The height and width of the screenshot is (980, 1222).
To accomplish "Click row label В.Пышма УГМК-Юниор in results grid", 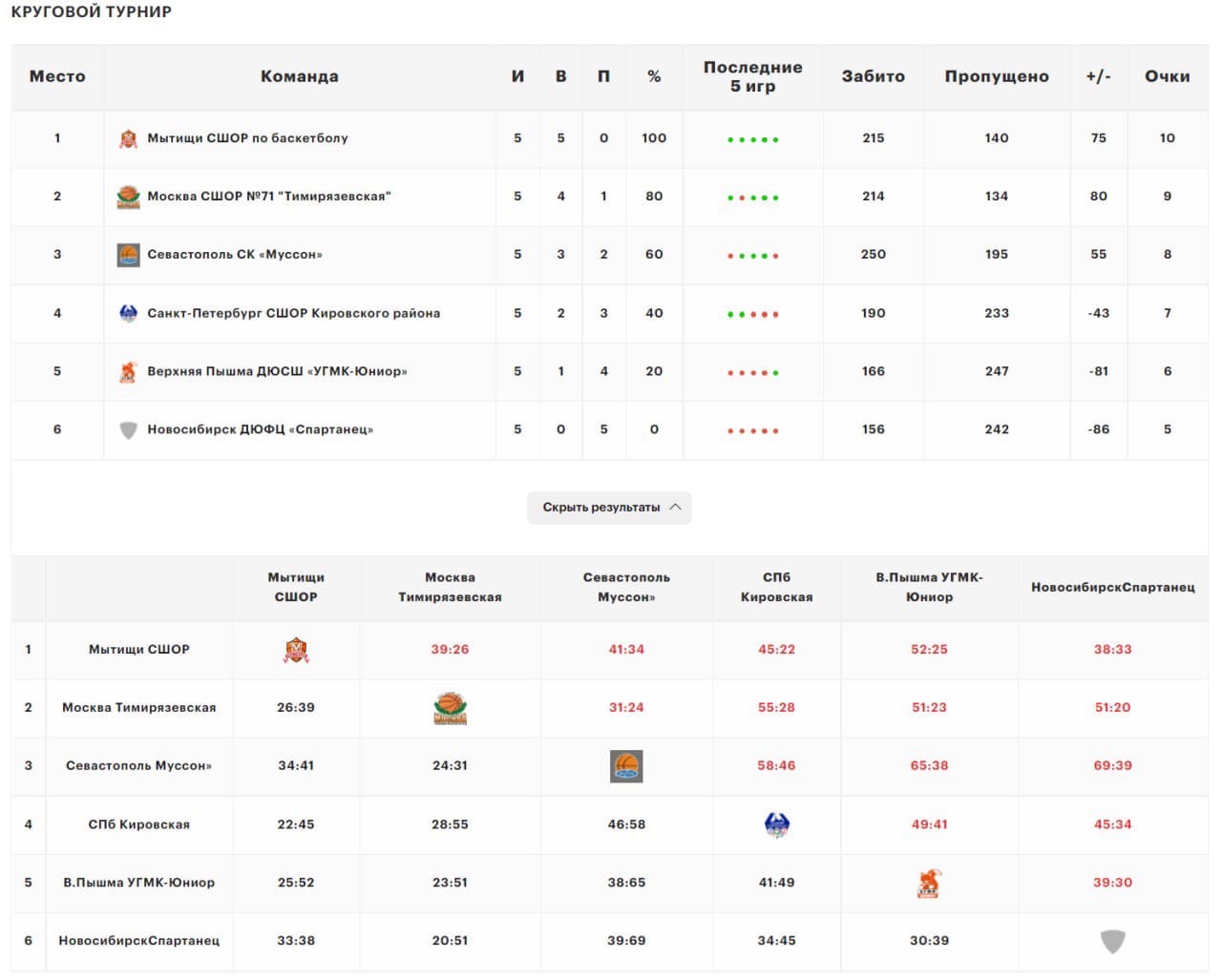I will (139, 884).
